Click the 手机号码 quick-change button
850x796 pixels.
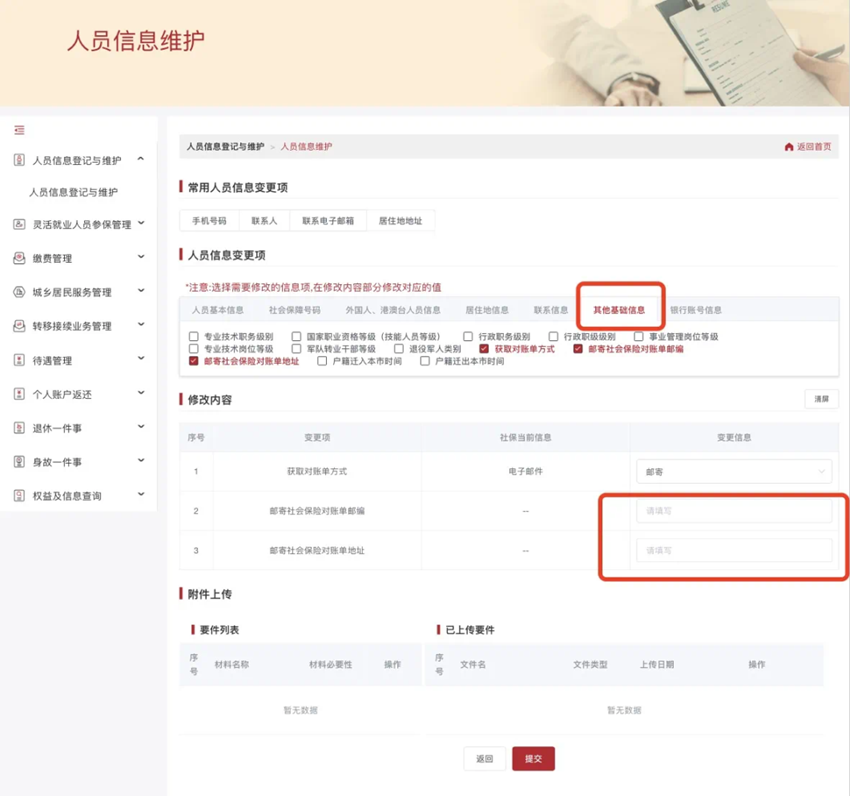(209, 221)
